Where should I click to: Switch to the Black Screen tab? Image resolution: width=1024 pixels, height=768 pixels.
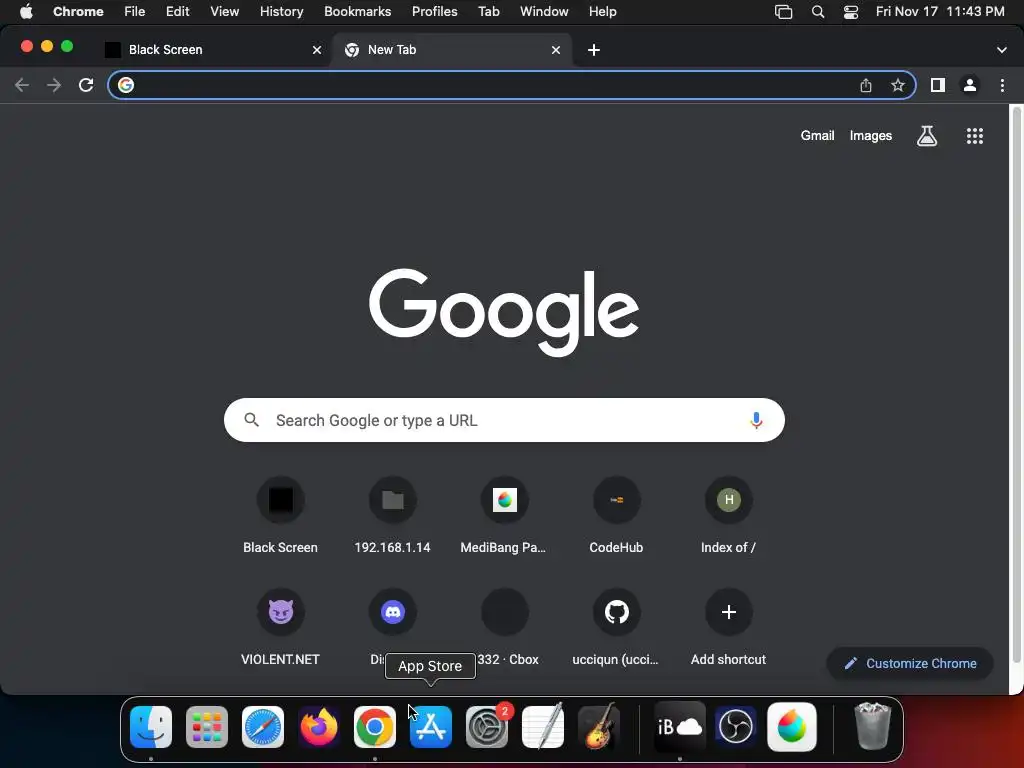coord(212,50)
